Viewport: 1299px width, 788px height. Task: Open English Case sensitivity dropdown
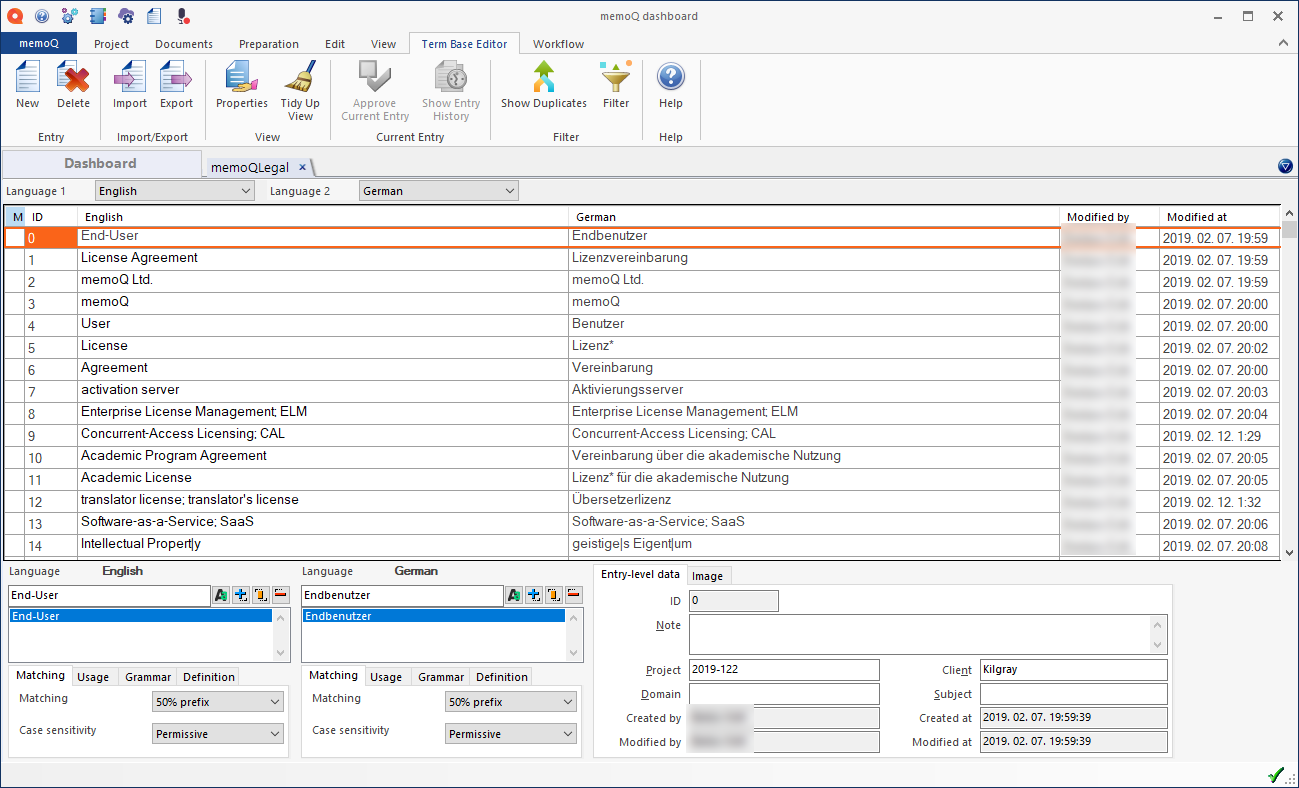pyautogui.click(x=218, y=734)
